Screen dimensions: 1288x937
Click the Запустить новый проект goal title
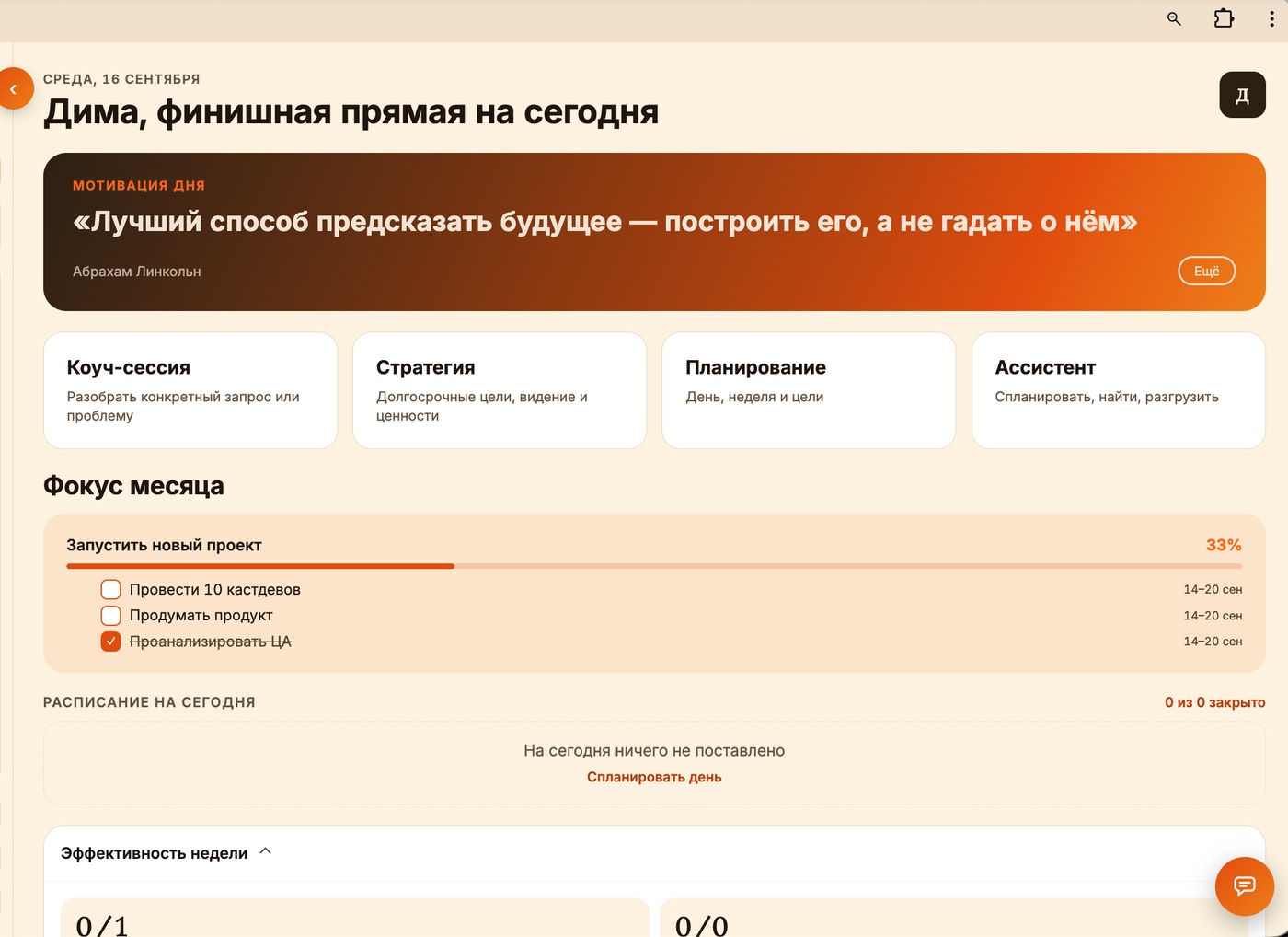[x=164, y=545]
